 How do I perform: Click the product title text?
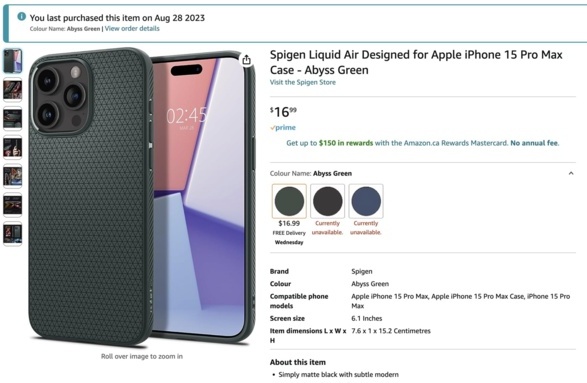pos(416,62)
